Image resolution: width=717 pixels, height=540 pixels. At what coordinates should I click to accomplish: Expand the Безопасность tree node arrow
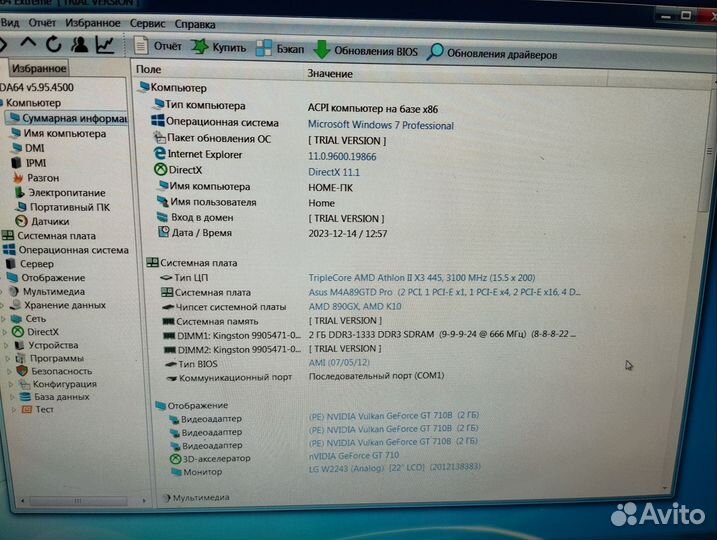pos(10,371)
